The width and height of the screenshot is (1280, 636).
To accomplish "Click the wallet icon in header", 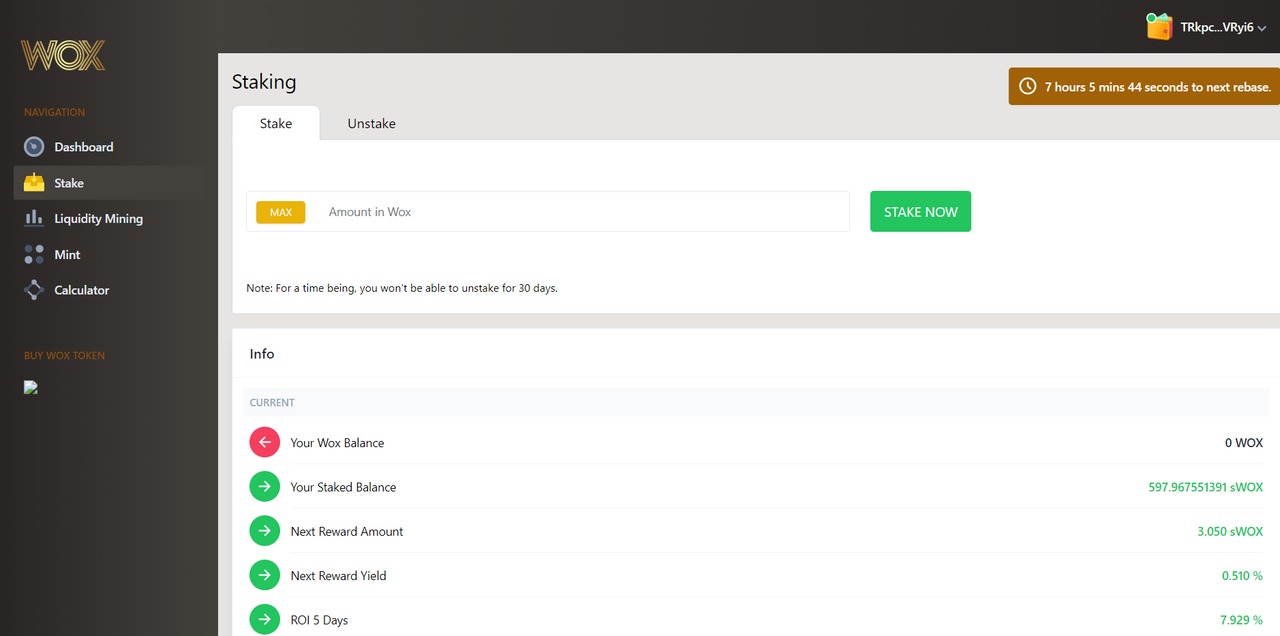I will point(1159,27).
